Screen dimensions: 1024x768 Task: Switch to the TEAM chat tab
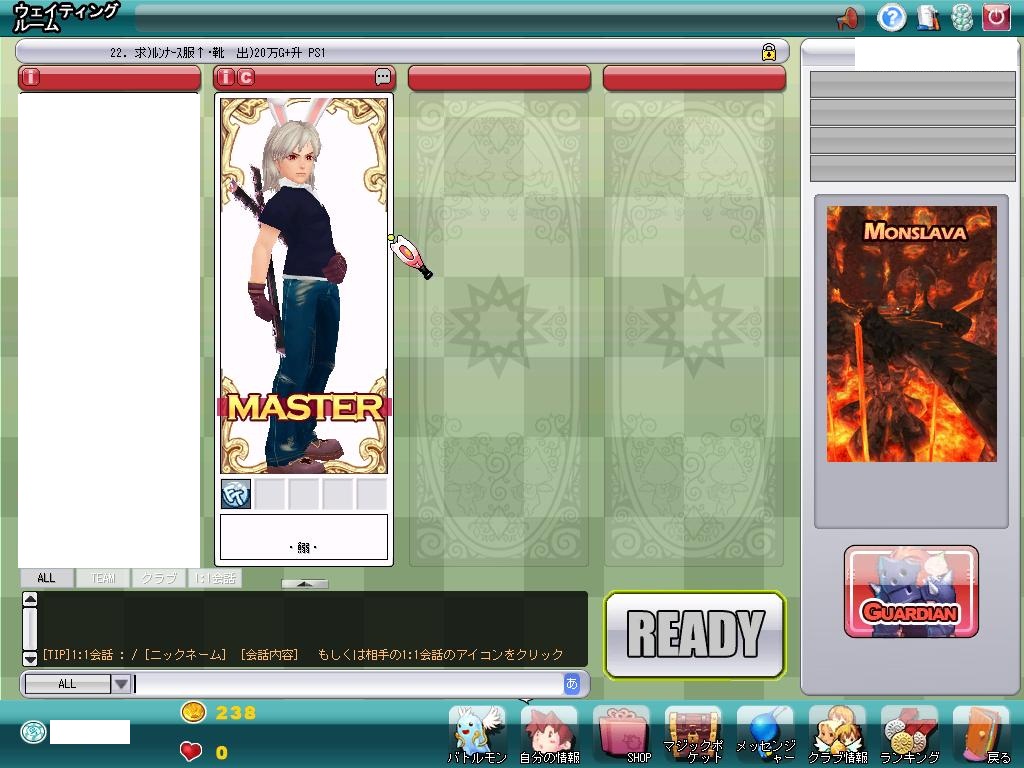pos(103,578)
